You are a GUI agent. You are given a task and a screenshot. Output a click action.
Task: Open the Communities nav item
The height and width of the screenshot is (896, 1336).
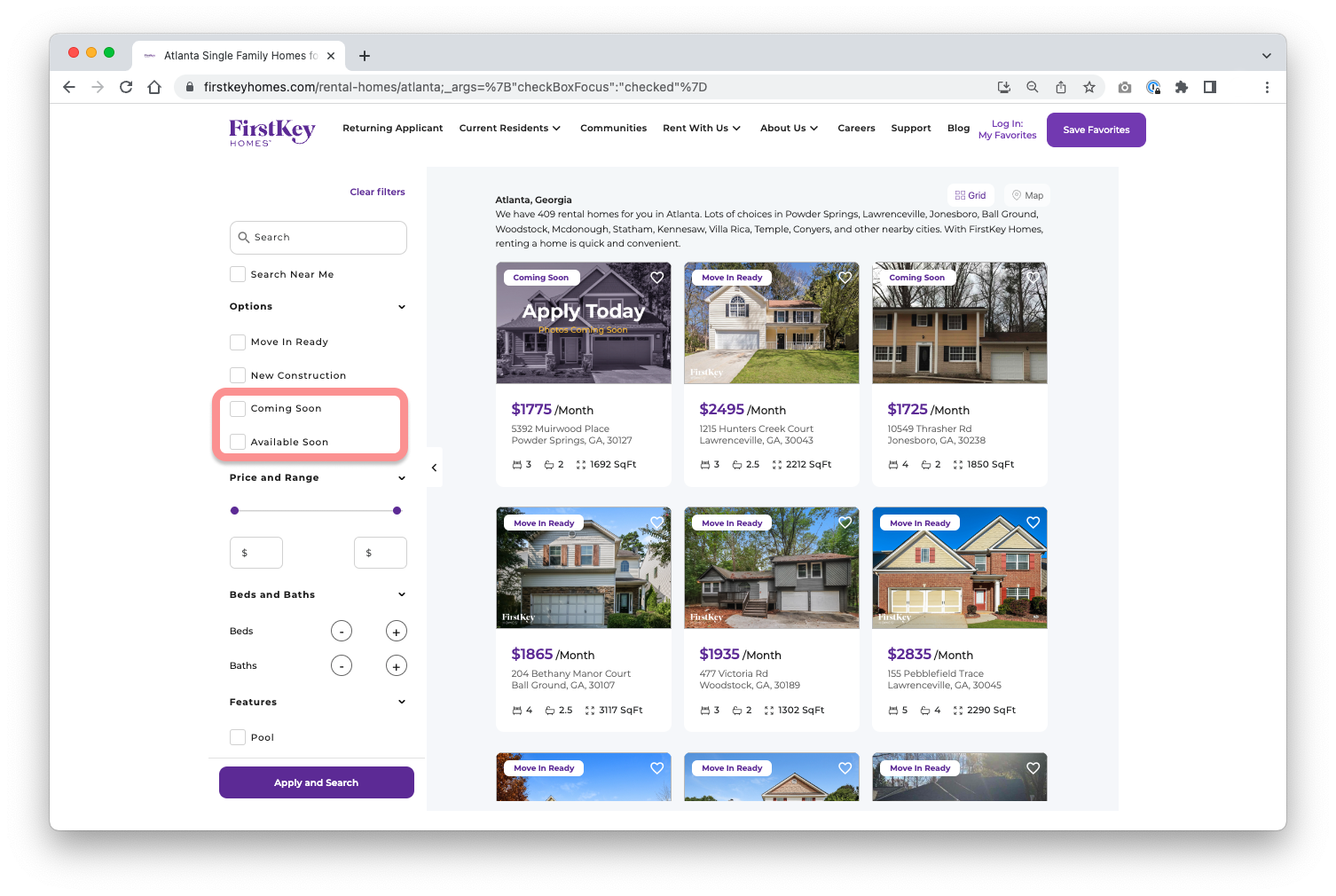tap(613, 129)
